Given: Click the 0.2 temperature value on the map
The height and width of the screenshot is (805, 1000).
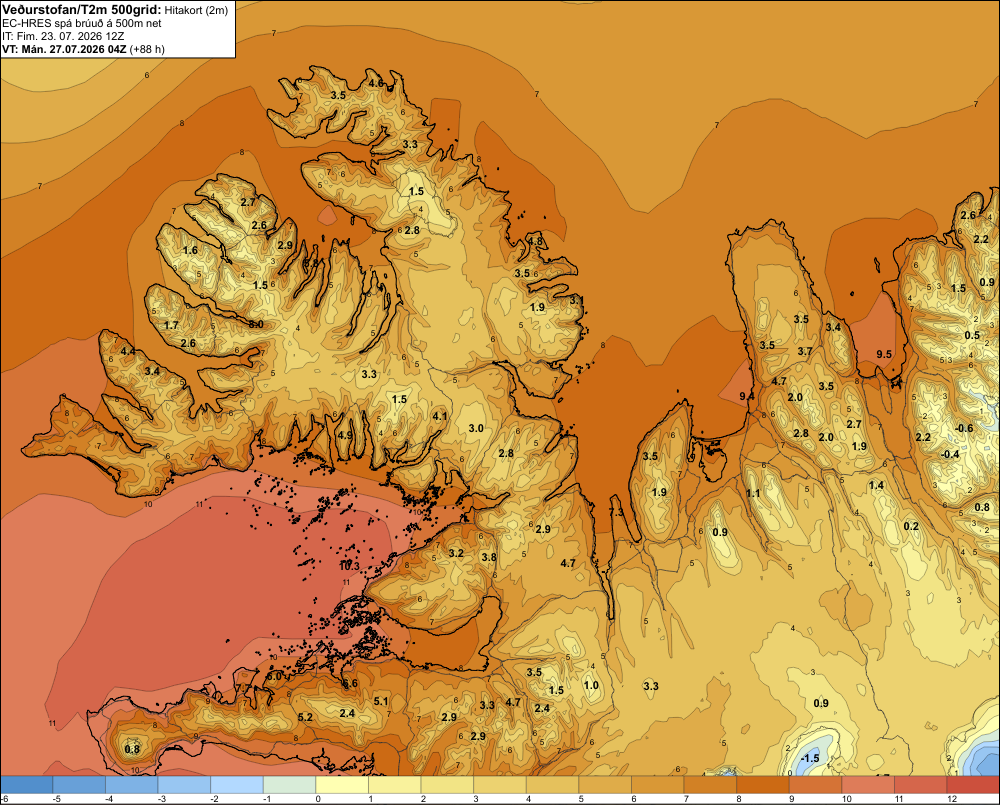Looking at the screenshot, I should 911,527.
